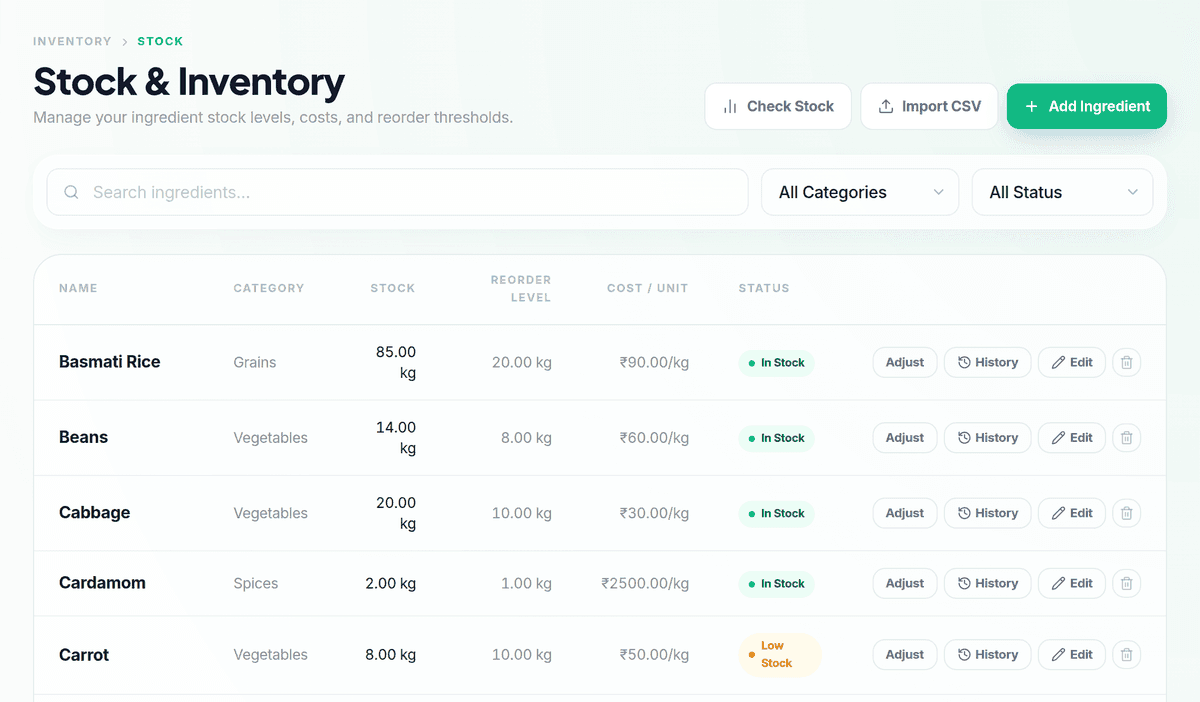Expand the All Status filter
Image resolution: width=1200 pixels, height=702 pixels.
point(1062,192)
